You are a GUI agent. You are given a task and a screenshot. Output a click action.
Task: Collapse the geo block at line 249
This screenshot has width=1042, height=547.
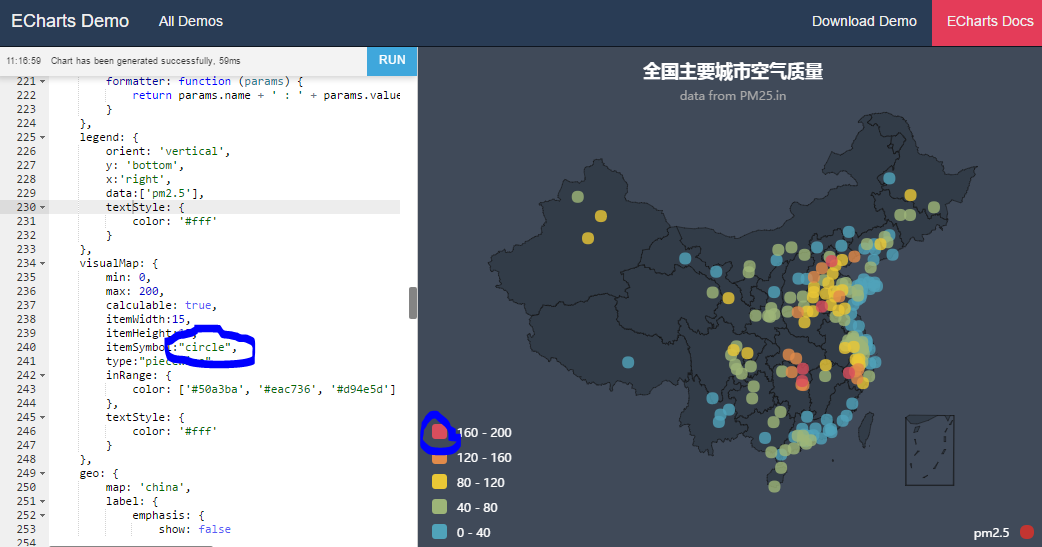[x=43, y=474]
